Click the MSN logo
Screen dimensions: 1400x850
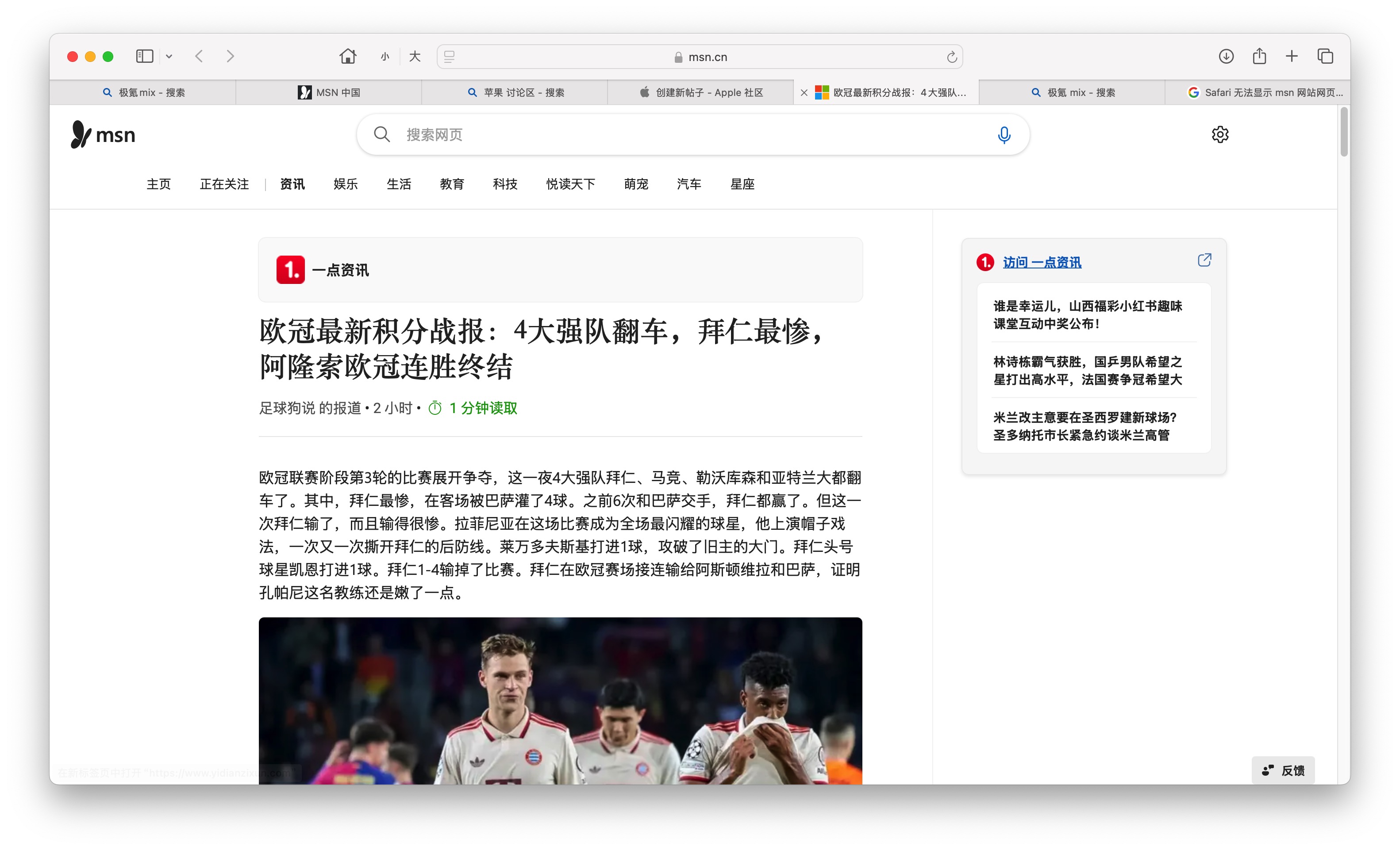point(103,134)
